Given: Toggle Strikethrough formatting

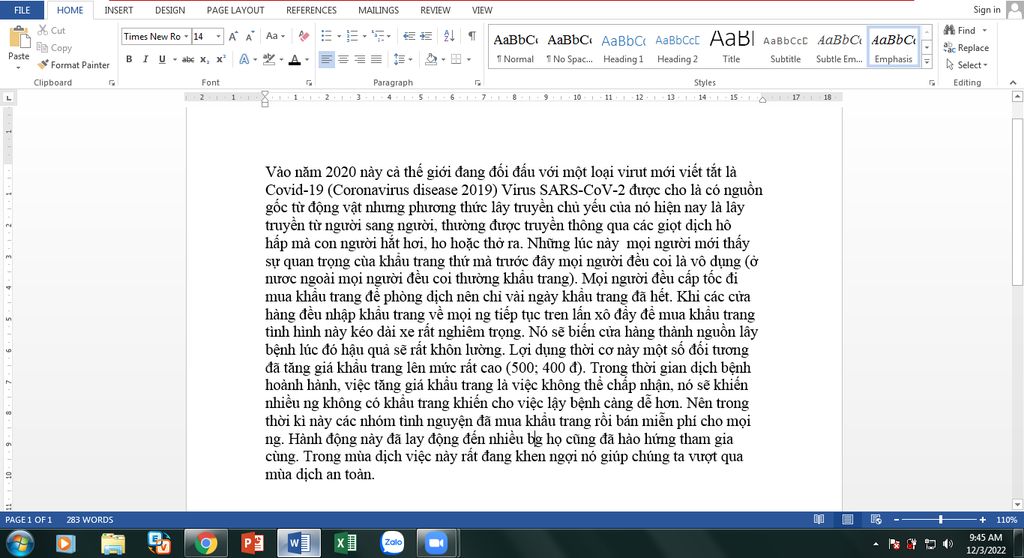Looking at the screenshot, I should [x=188, y=59].
